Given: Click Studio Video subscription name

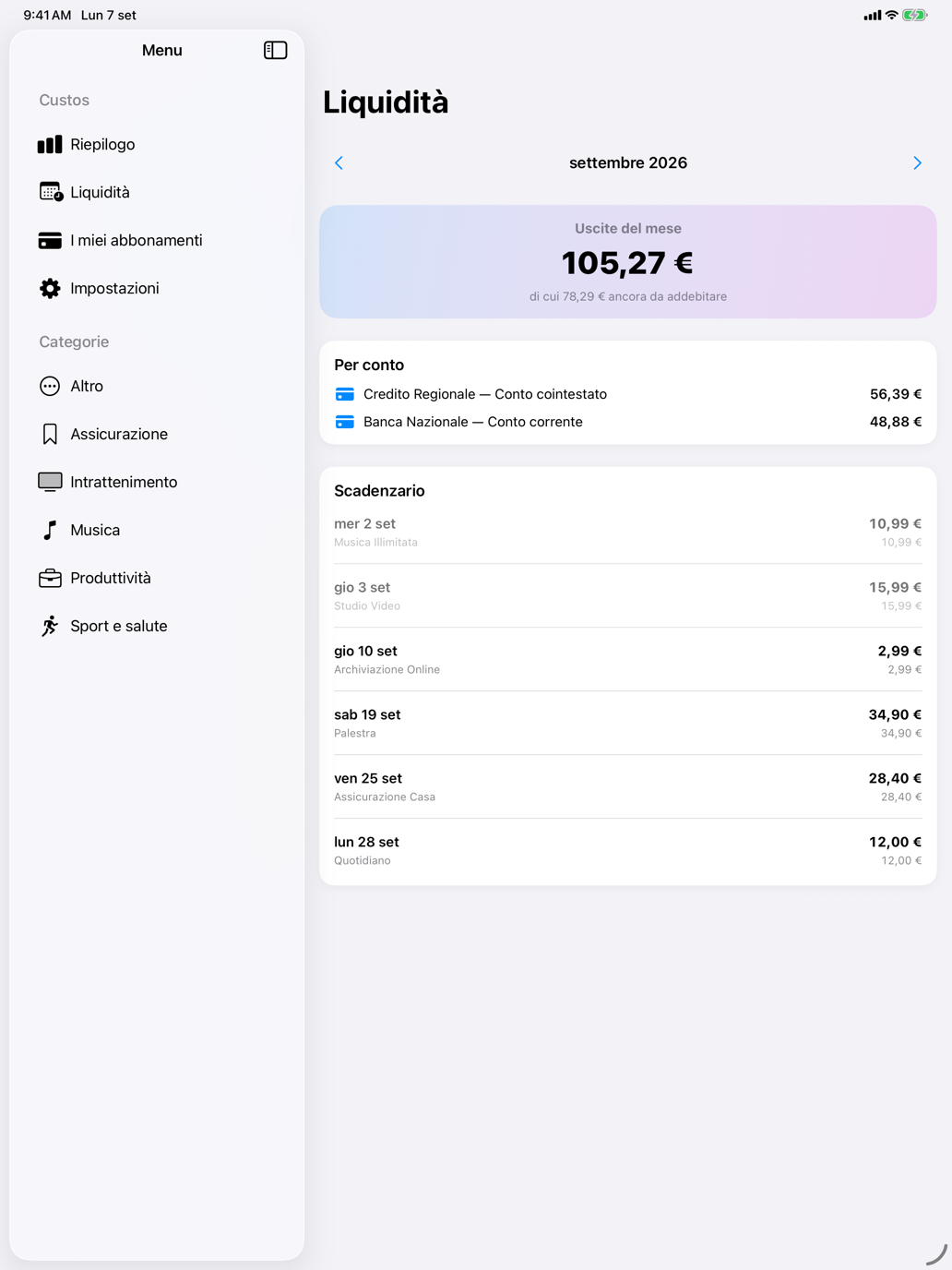Looking at the screenshot, I should (367, 606).
